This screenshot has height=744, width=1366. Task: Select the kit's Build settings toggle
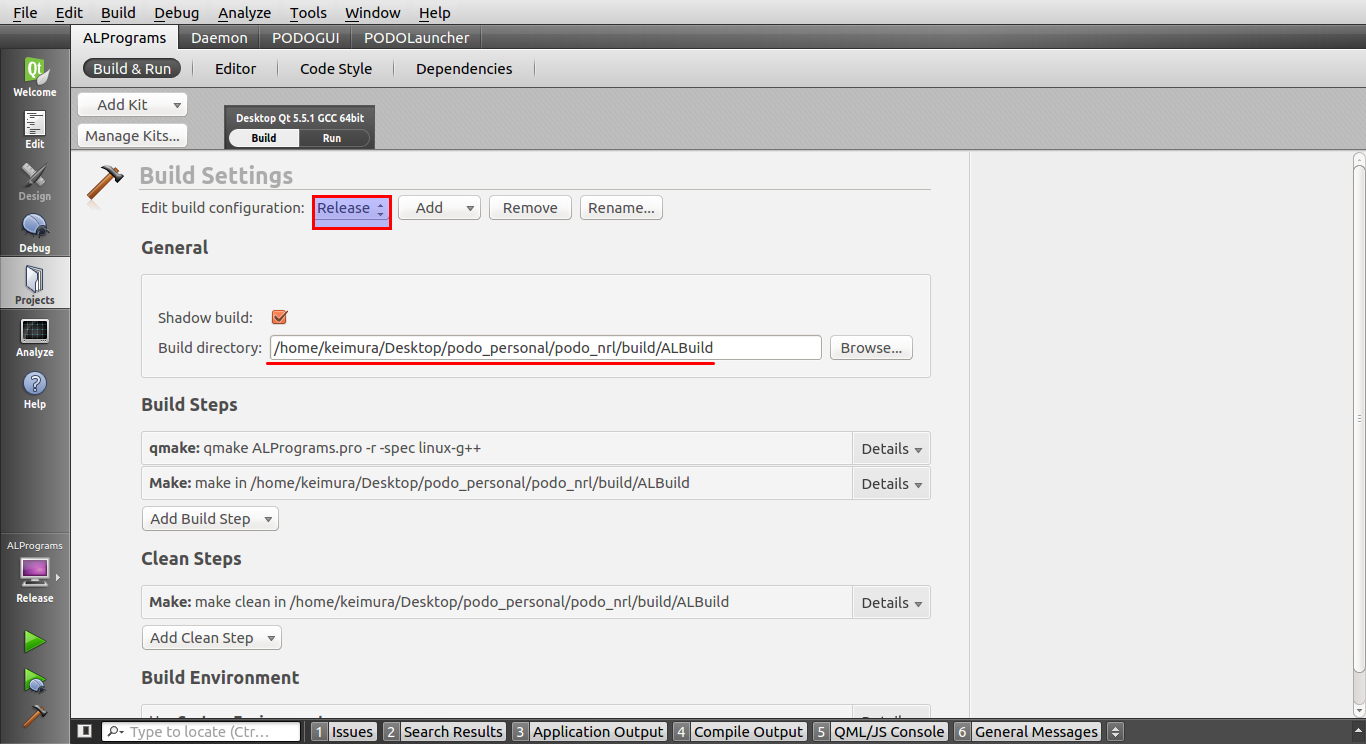tap(264, 138)
